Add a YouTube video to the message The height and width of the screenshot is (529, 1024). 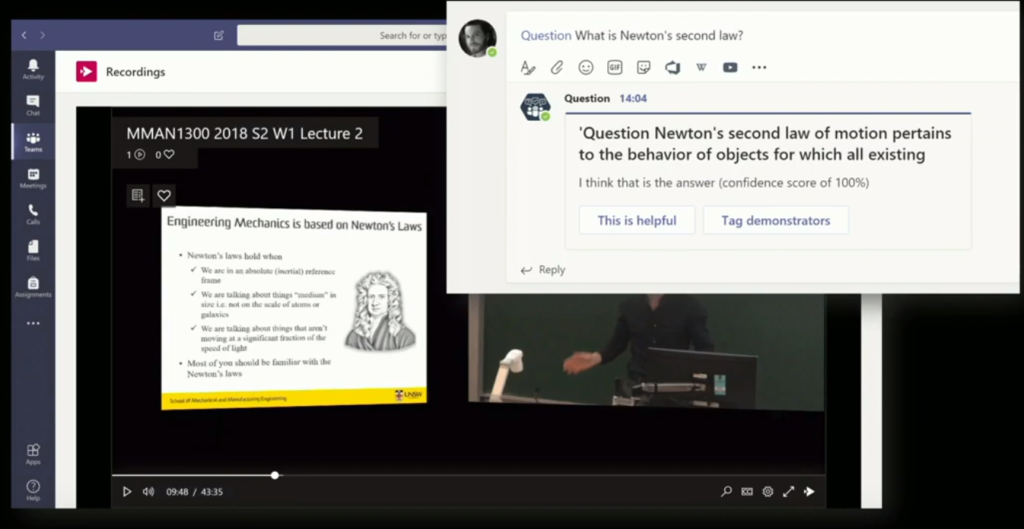(730, 67)
